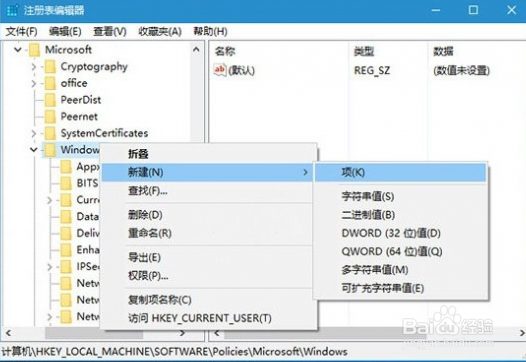Click the REG_SZ type cell
This screenshot has width=526, height=362.
372,70
